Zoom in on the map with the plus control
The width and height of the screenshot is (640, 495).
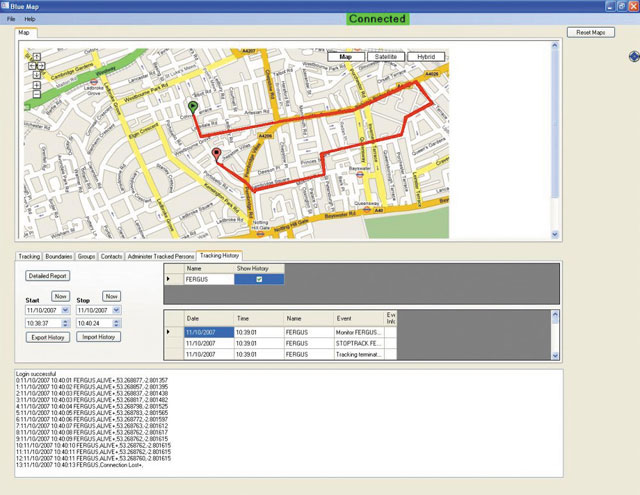[36, 85]
